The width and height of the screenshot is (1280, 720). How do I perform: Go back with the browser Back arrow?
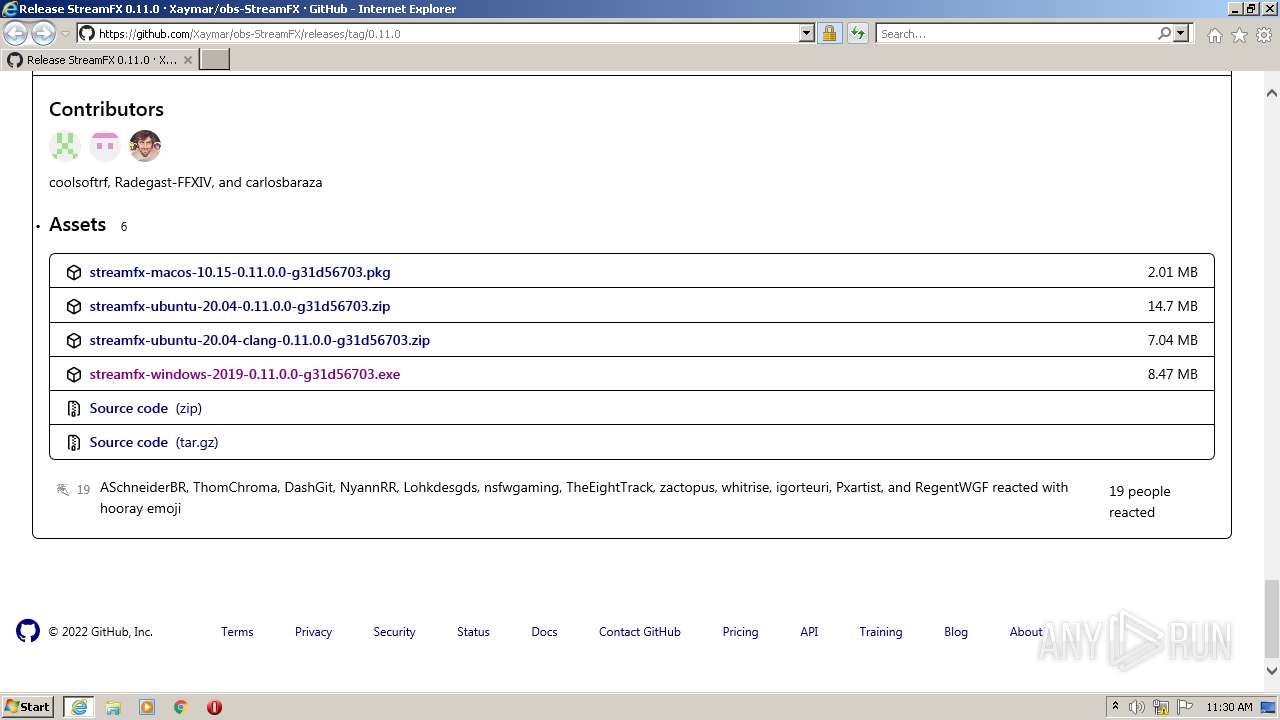(16, 34)
